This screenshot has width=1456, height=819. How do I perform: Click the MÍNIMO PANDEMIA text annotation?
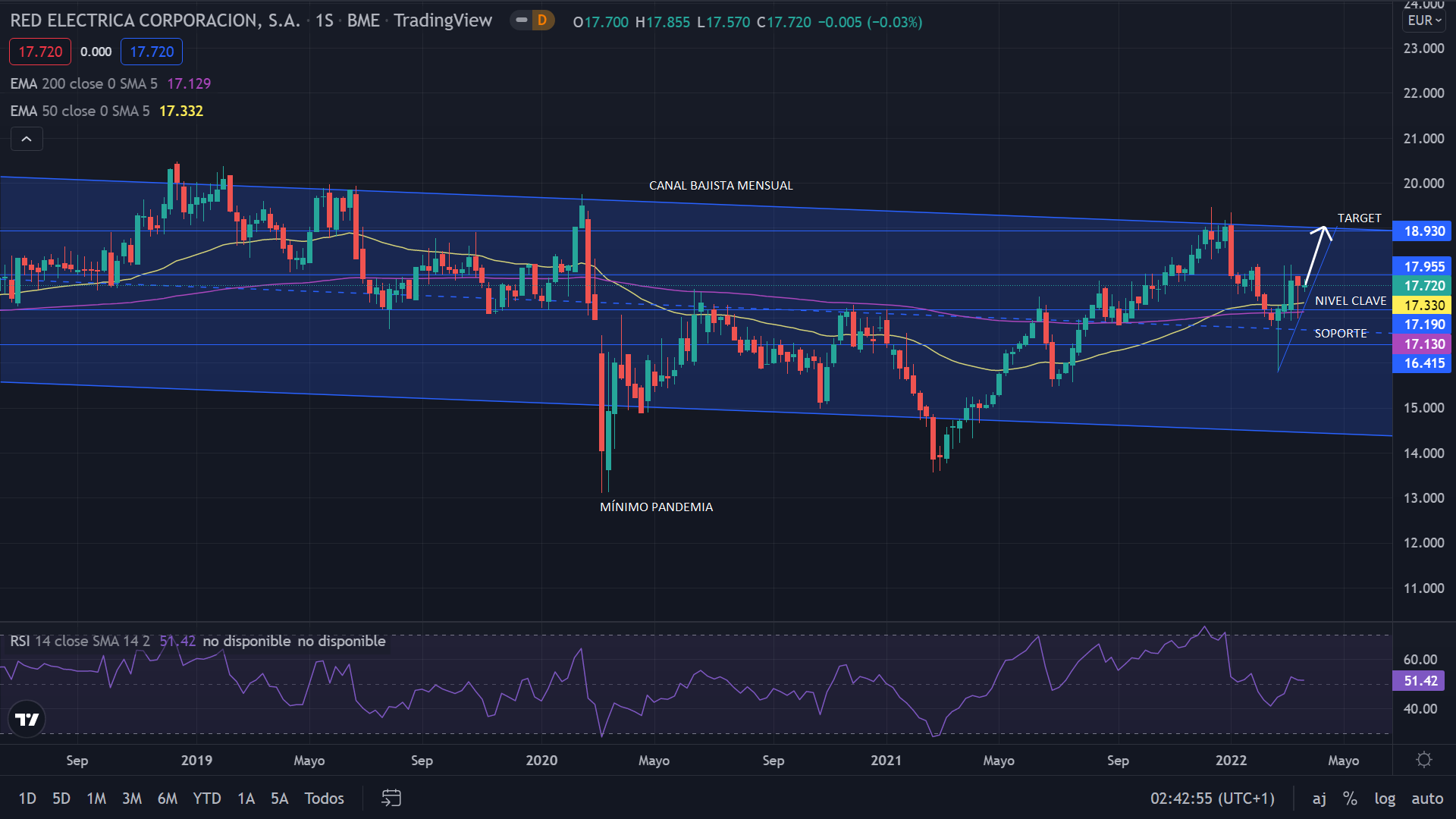(x=656, y=507)
